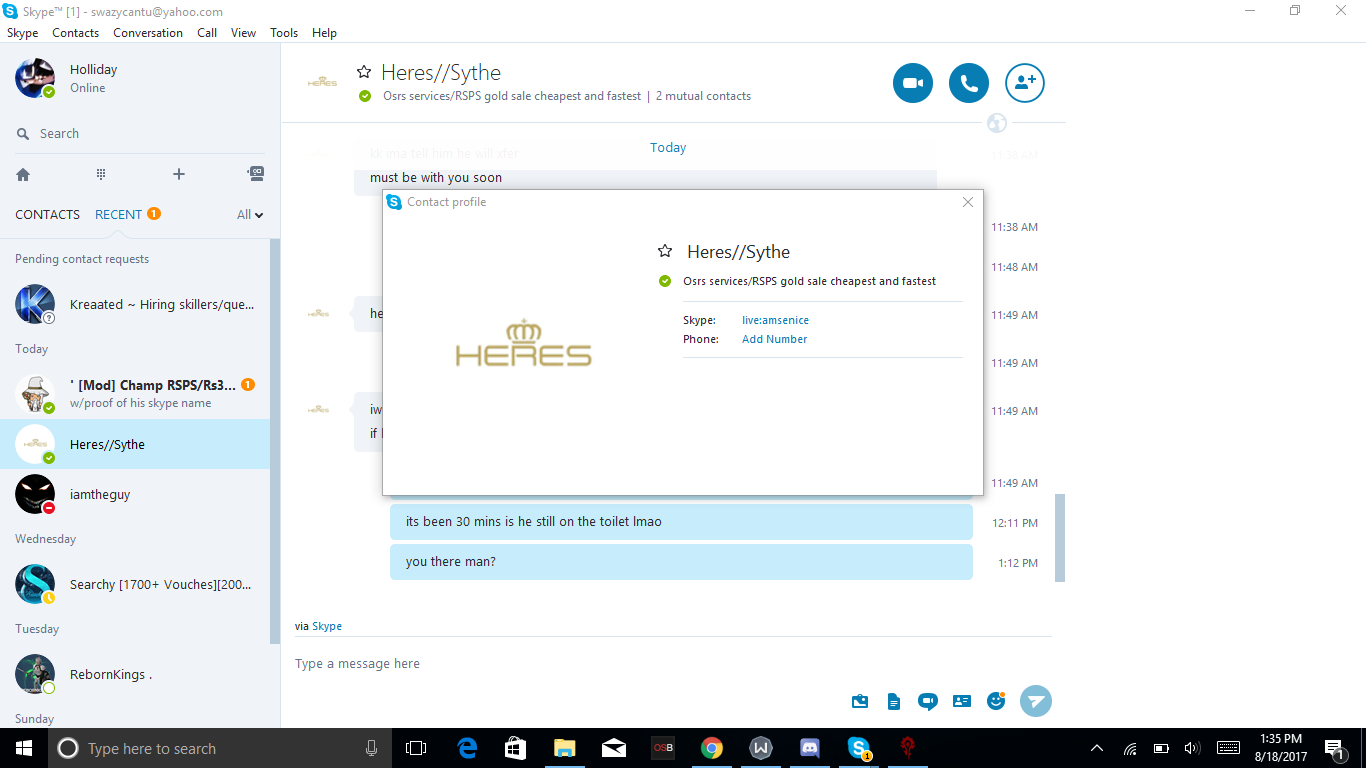Click the Search contacts field
Screen dimensions: 1366x768
(x=140, y=134)
